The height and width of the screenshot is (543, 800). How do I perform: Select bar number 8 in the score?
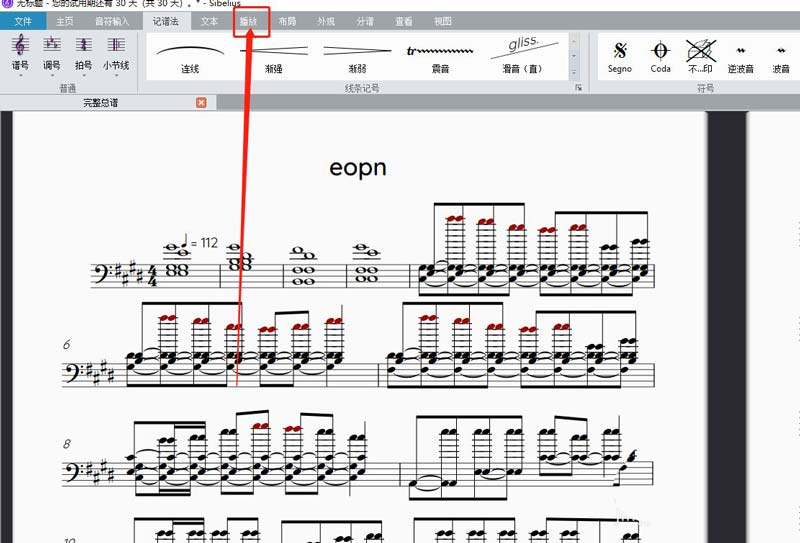pyautogui.click(x=66, y=444)
